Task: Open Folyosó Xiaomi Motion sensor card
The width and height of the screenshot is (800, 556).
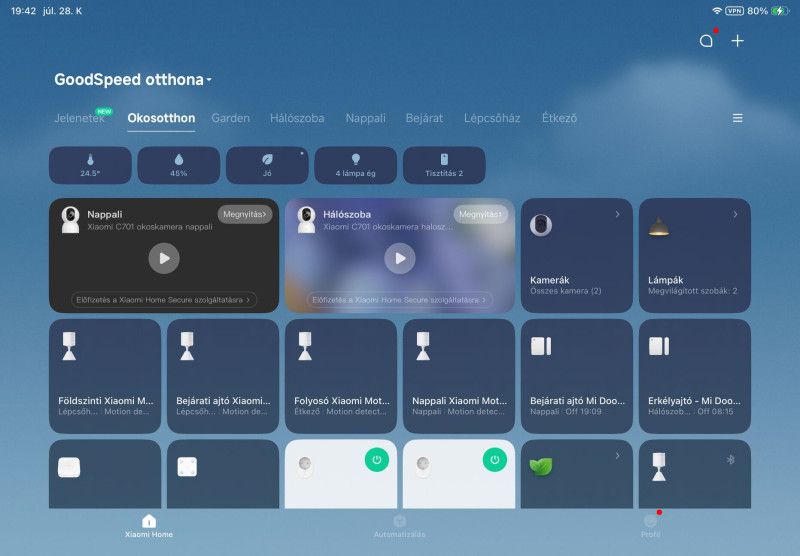Action: tap(341, 376)
